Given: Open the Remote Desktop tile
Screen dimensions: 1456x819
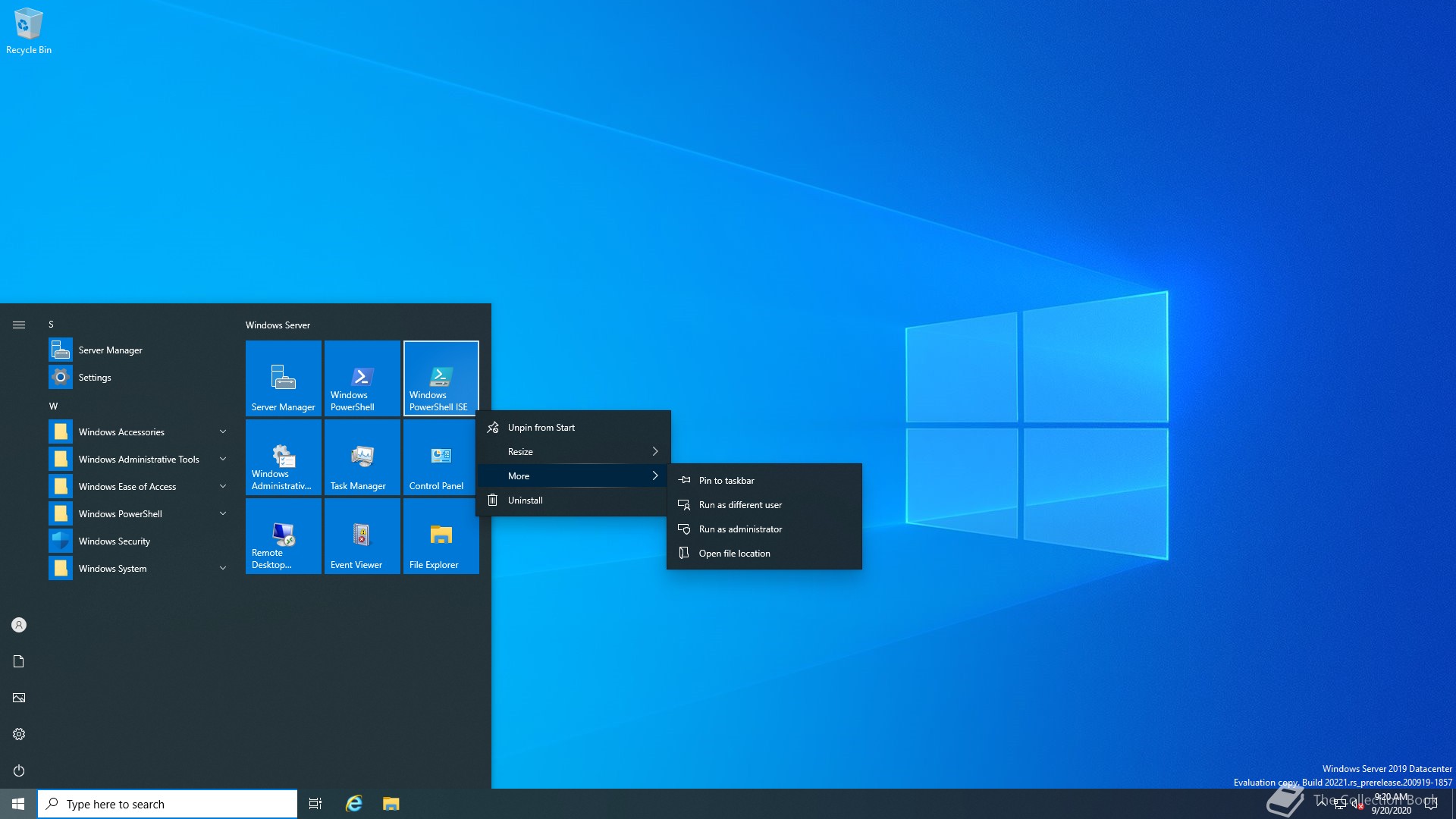Looking at the screenshot, I should tap(283, 536).
